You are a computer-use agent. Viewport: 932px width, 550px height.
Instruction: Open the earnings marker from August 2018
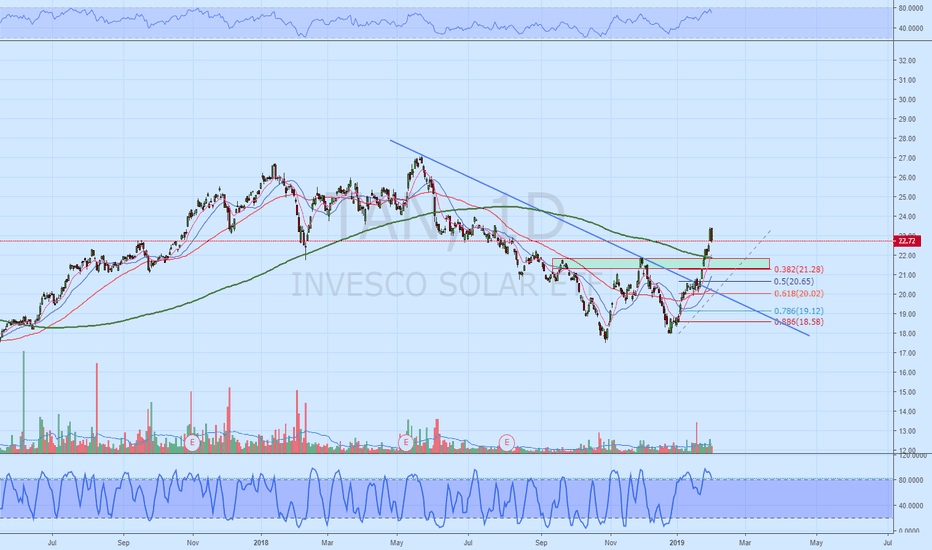[x=506, y=442]
